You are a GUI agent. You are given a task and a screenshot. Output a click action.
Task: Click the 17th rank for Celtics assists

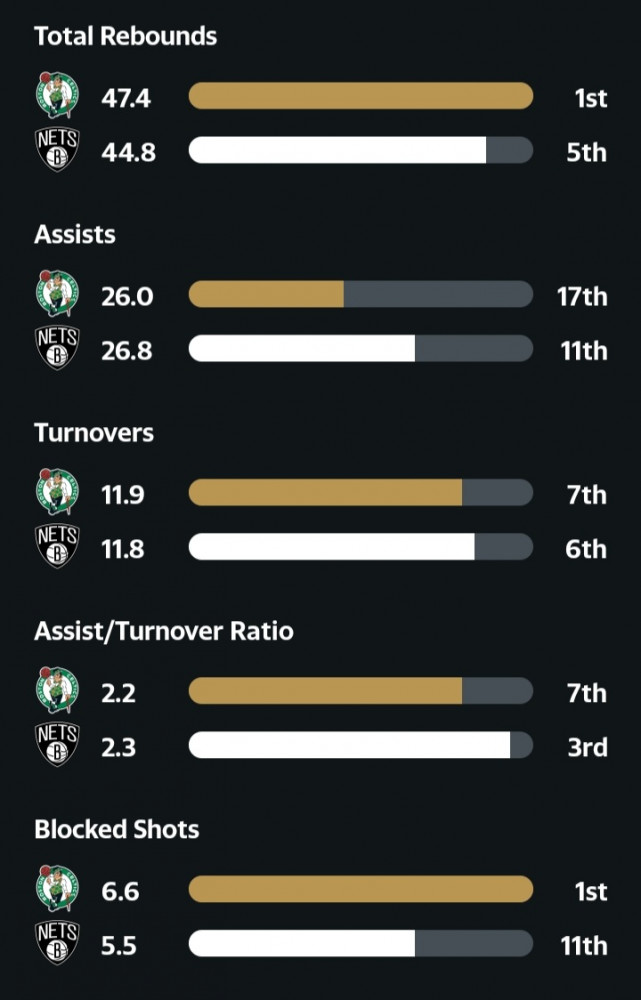[582, 297]
